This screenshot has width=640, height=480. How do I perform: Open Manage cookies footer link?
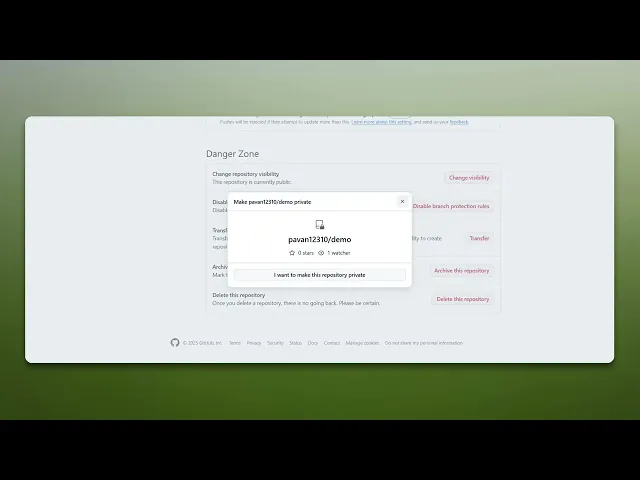coord(362,343)
